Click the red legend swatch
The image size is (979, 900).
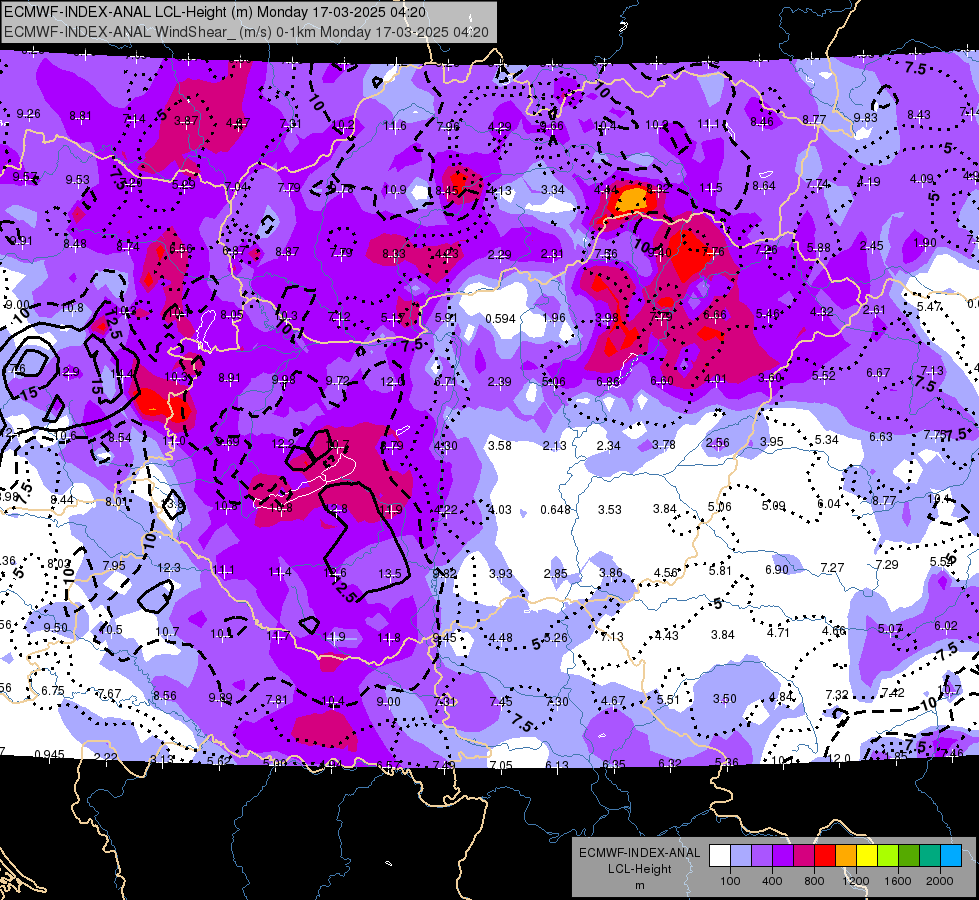pos(825,856)
